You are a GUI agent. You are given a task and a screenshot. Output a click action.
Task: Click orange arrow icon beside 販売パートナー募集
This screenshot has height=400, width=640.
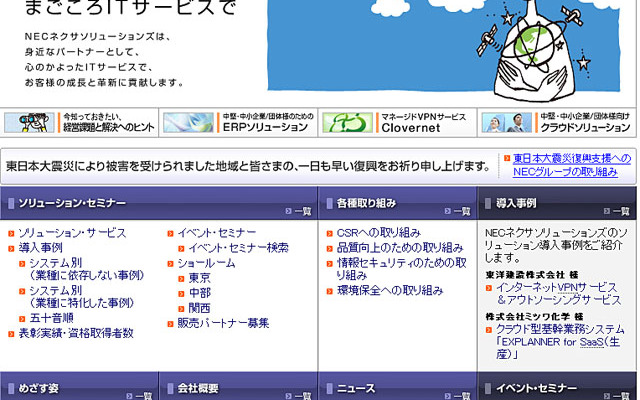tap(171, 324)
